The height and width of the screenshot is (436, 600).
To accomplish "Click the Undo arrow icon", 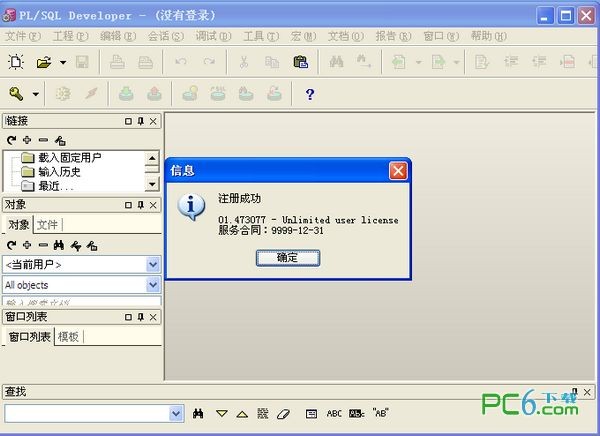I will point(181,62).
